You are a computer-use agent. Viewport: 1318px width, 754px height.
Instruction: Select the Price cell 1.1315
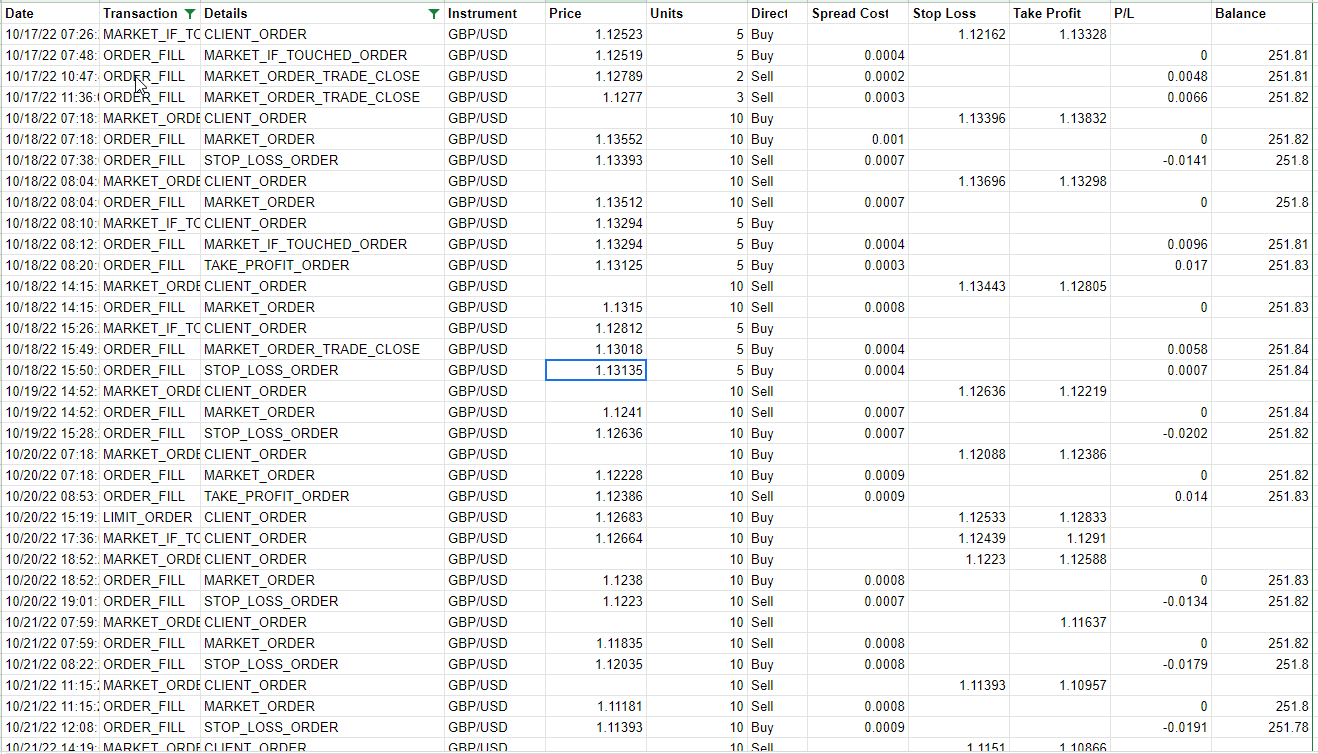(595, 307)
